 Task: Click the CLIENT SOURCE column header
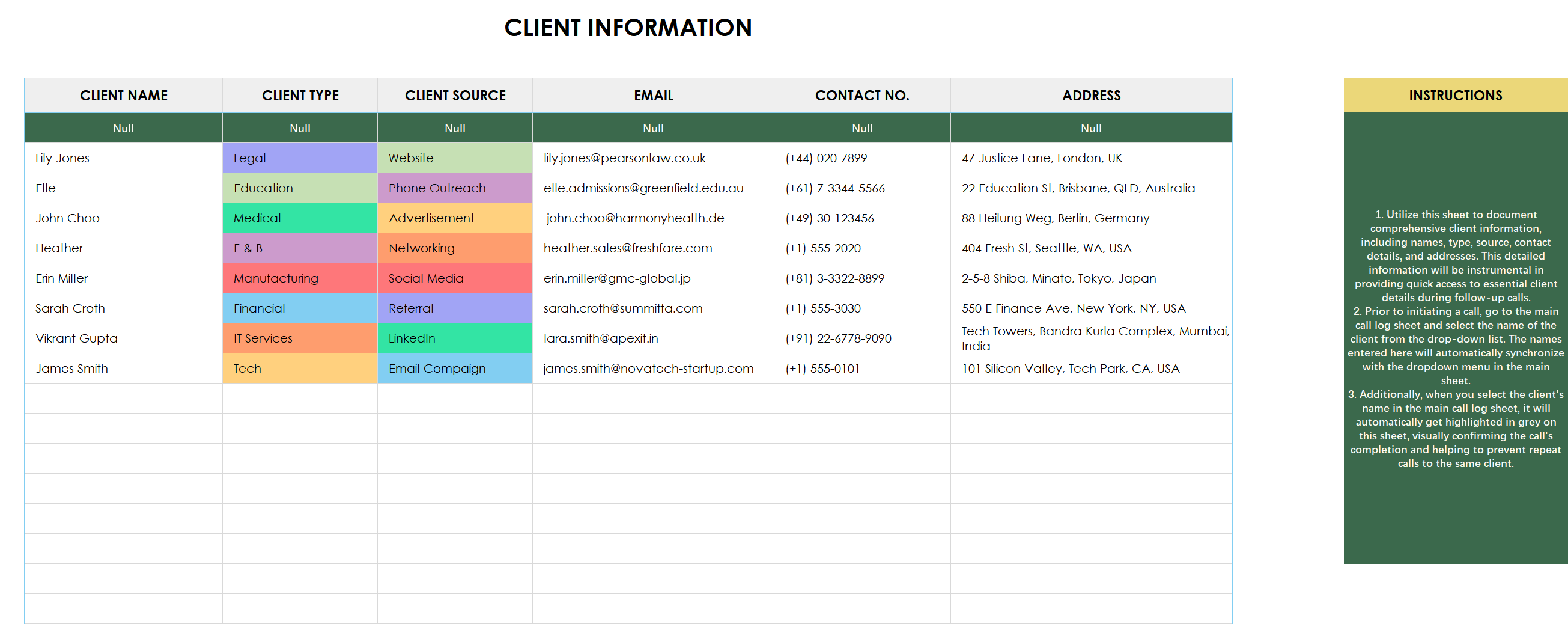455,96
